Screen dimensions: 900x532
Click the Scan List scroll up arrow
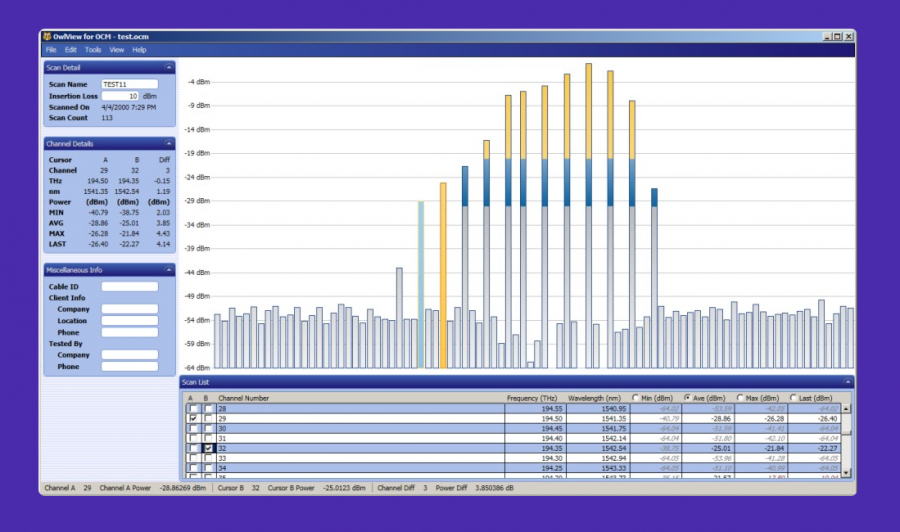pyautogui.click(x=846, y=409)
